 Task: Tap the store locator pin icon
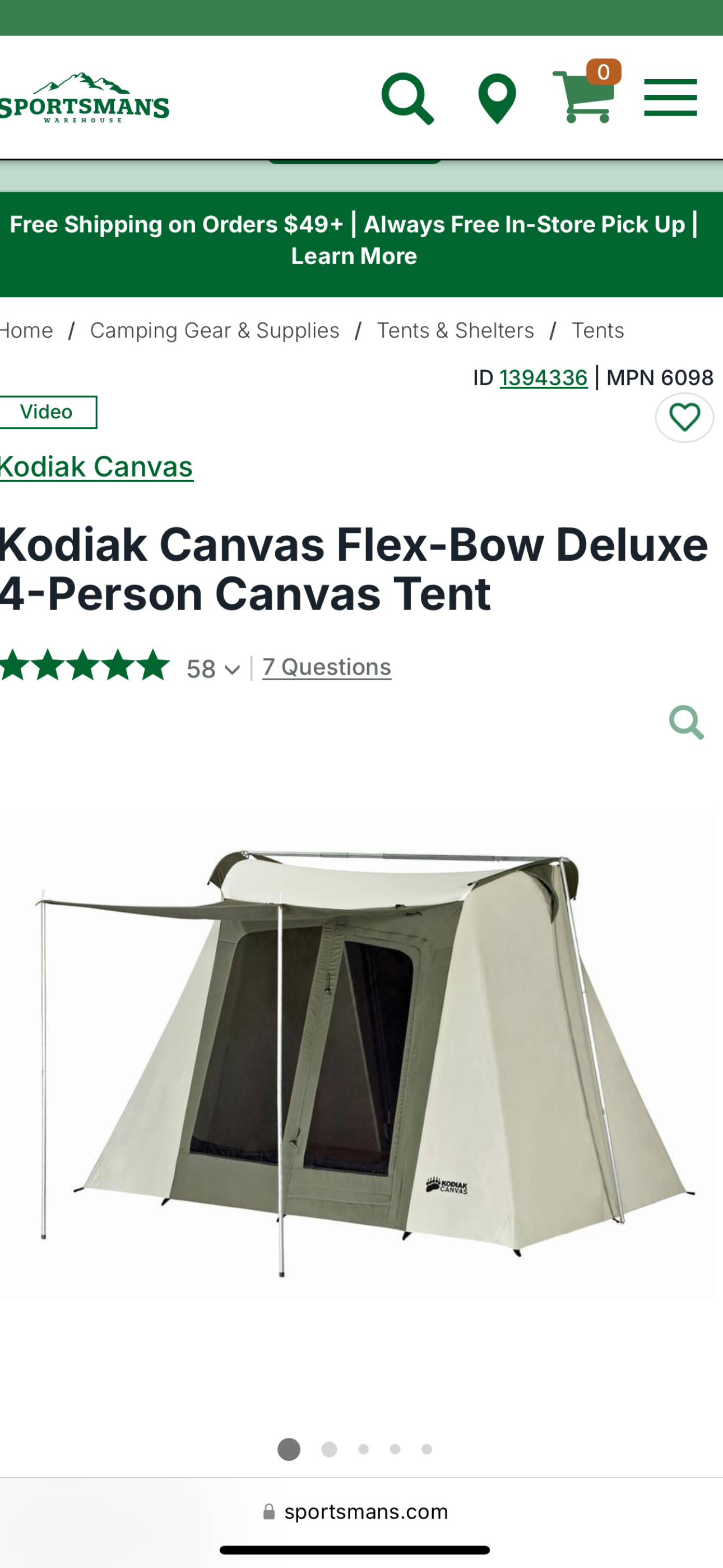click(x=497, y=99)
